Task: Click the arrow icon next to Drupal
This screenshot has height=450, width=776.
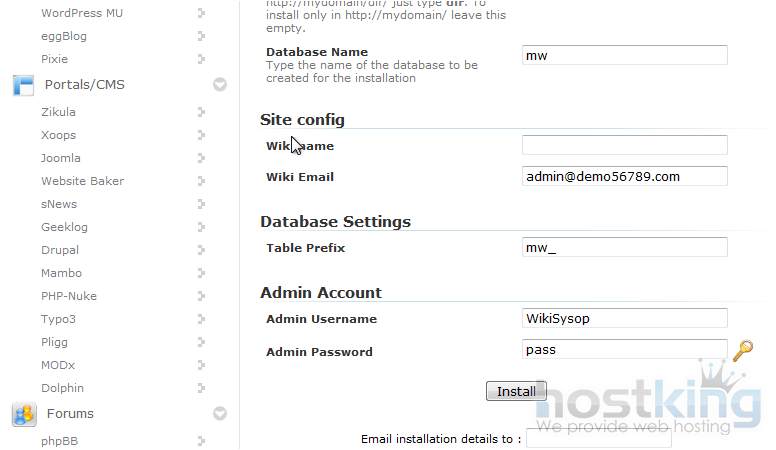Action: (x=201, y=250)
